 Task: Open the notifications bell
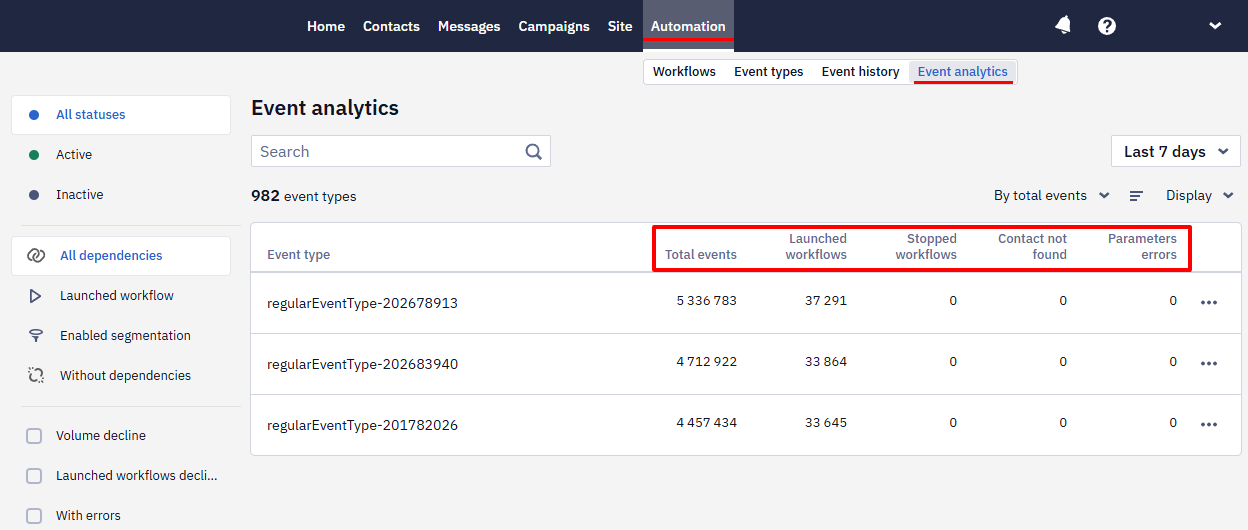click(1063, 26)
